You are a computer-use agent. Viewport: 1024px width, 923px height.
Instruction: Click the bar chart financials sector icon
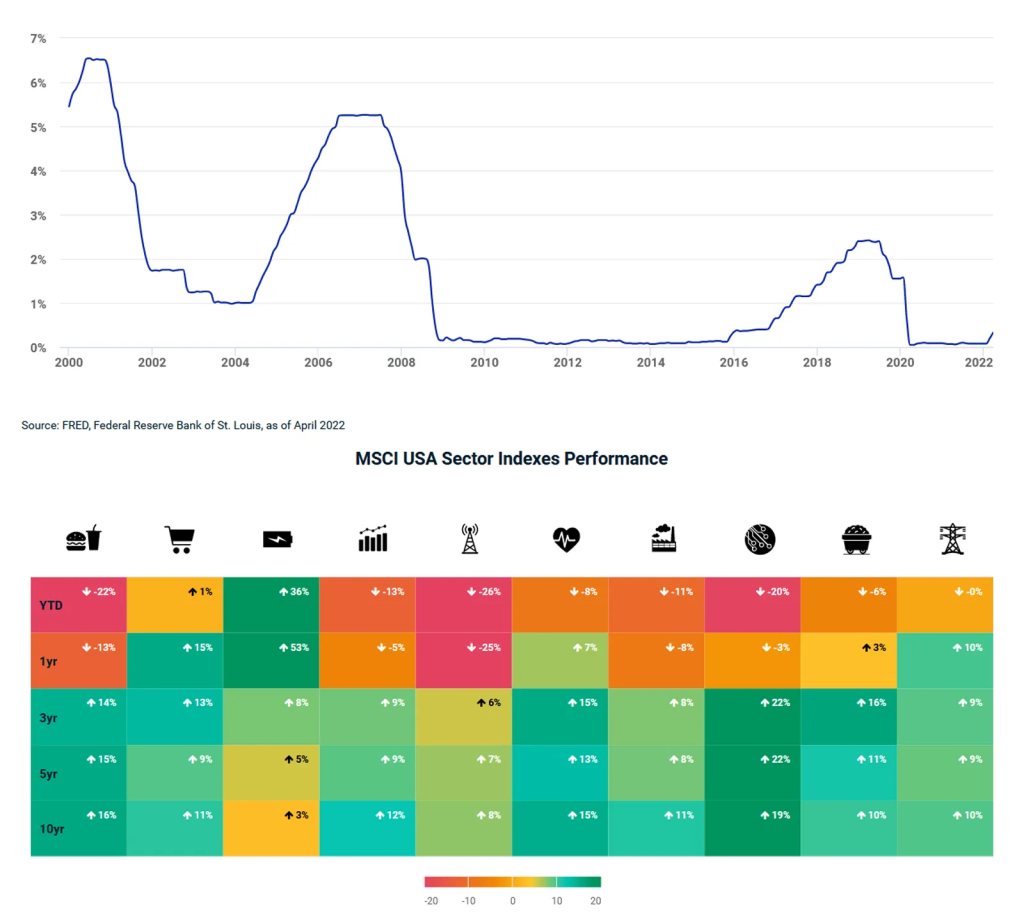tap(369, 538)
